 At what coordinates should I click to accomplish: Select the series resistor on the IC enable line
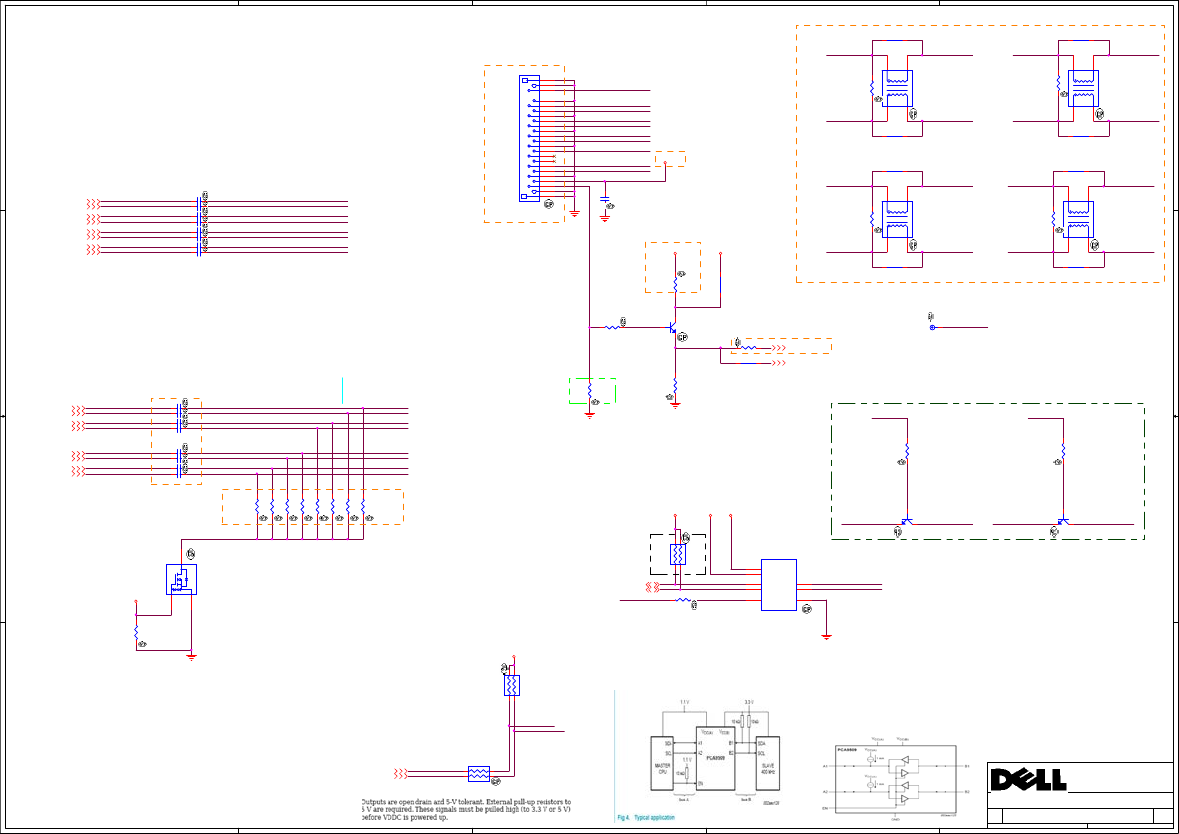click(683, 600)
